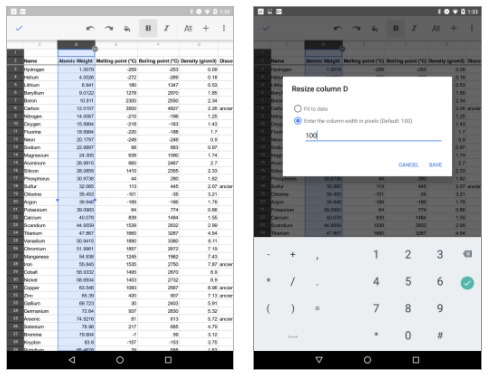The image size is (489, 376).
Task: Tap the 6 key on the keyboard
Action: tap(440, 281)
